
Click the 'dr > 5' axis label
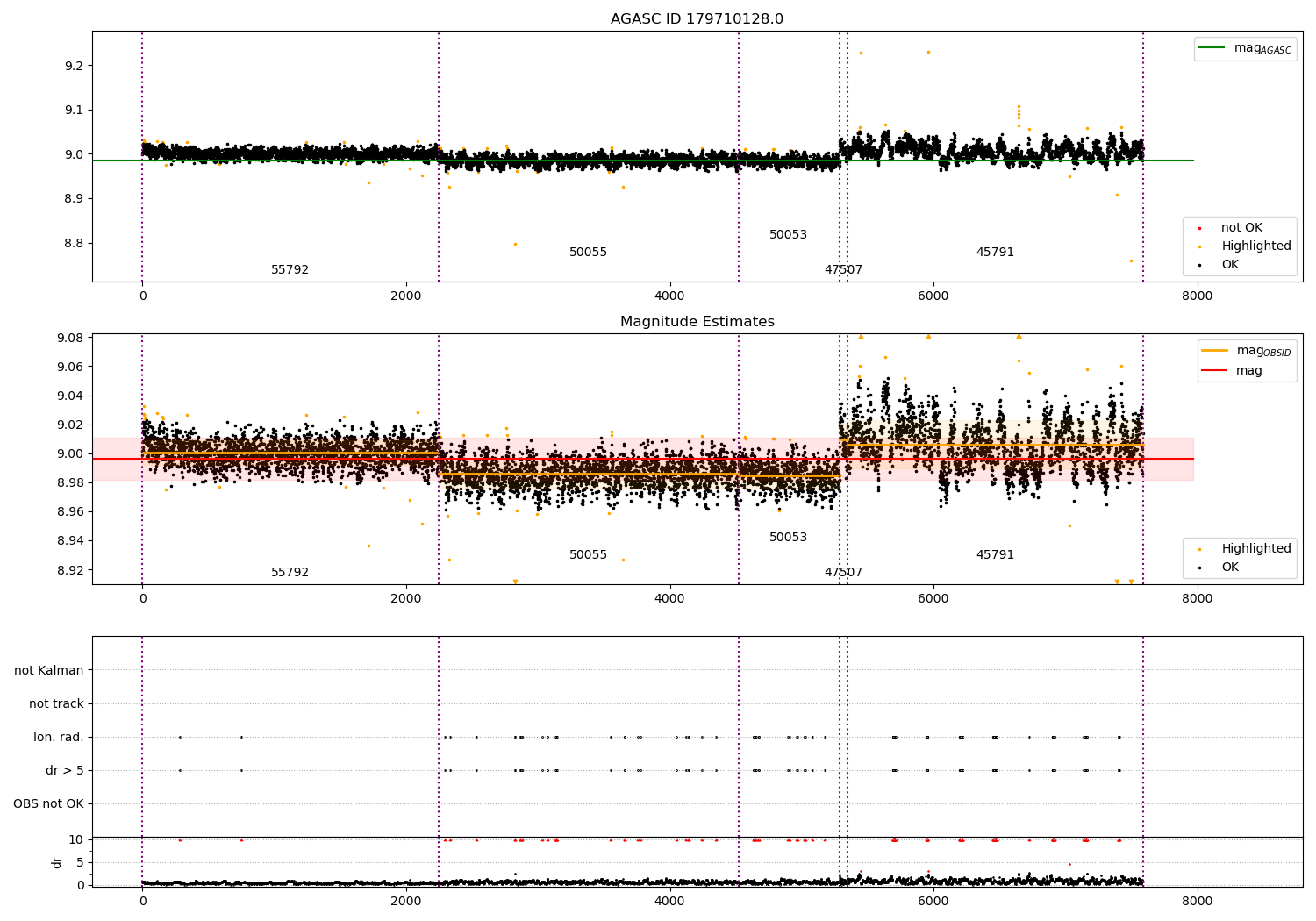[x=65, y=771]
